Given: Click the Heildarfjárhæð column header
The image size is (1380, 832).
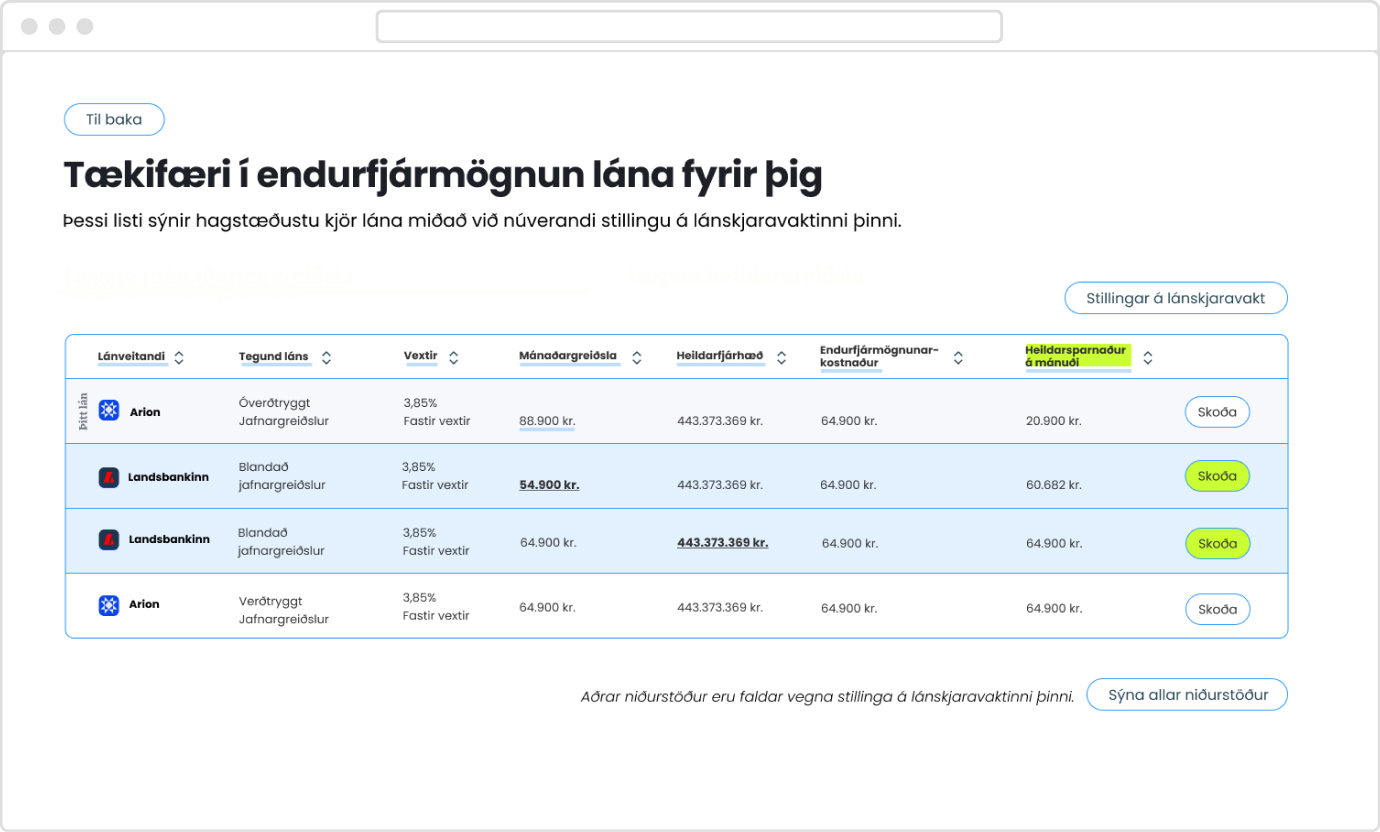Looking at the screenshot, I should point(720,356).
